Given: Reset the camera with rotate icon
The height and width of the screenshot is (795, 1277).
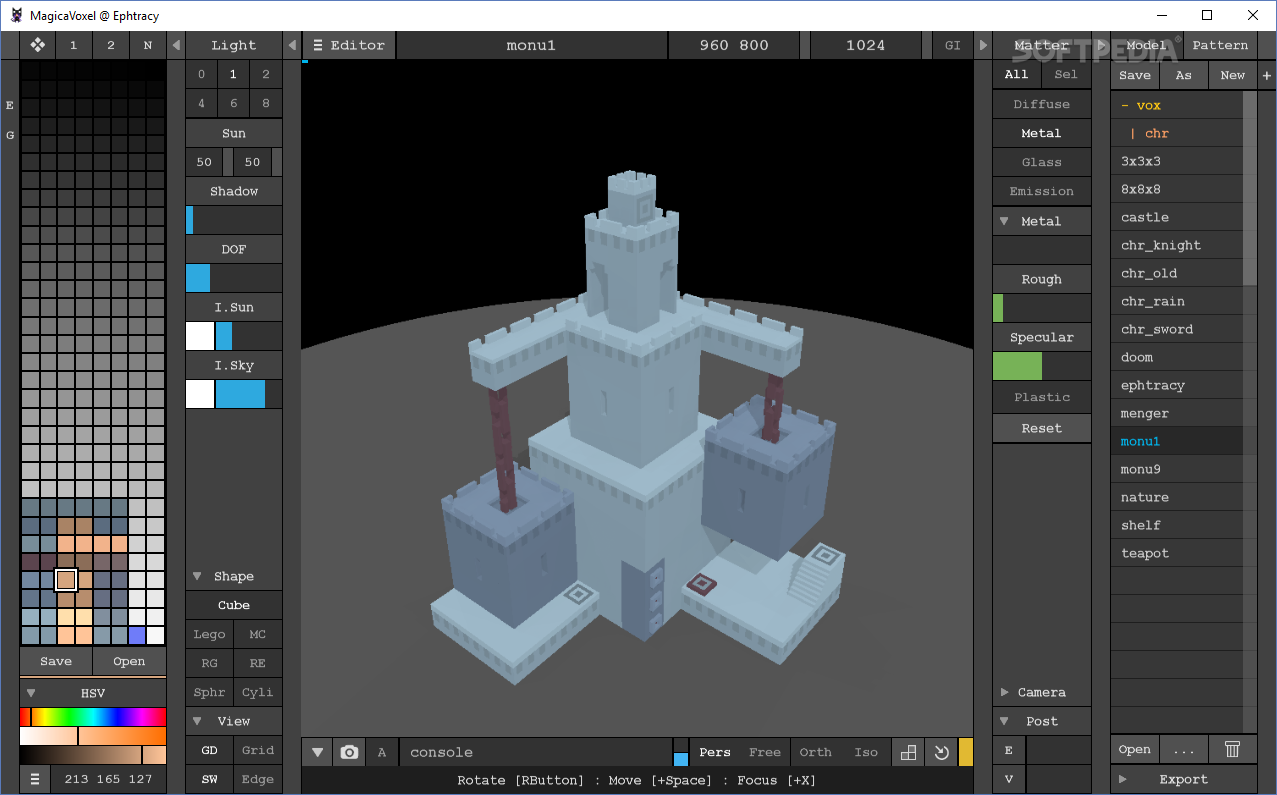Looking at the screenshot, I should [x=941, y=752].
